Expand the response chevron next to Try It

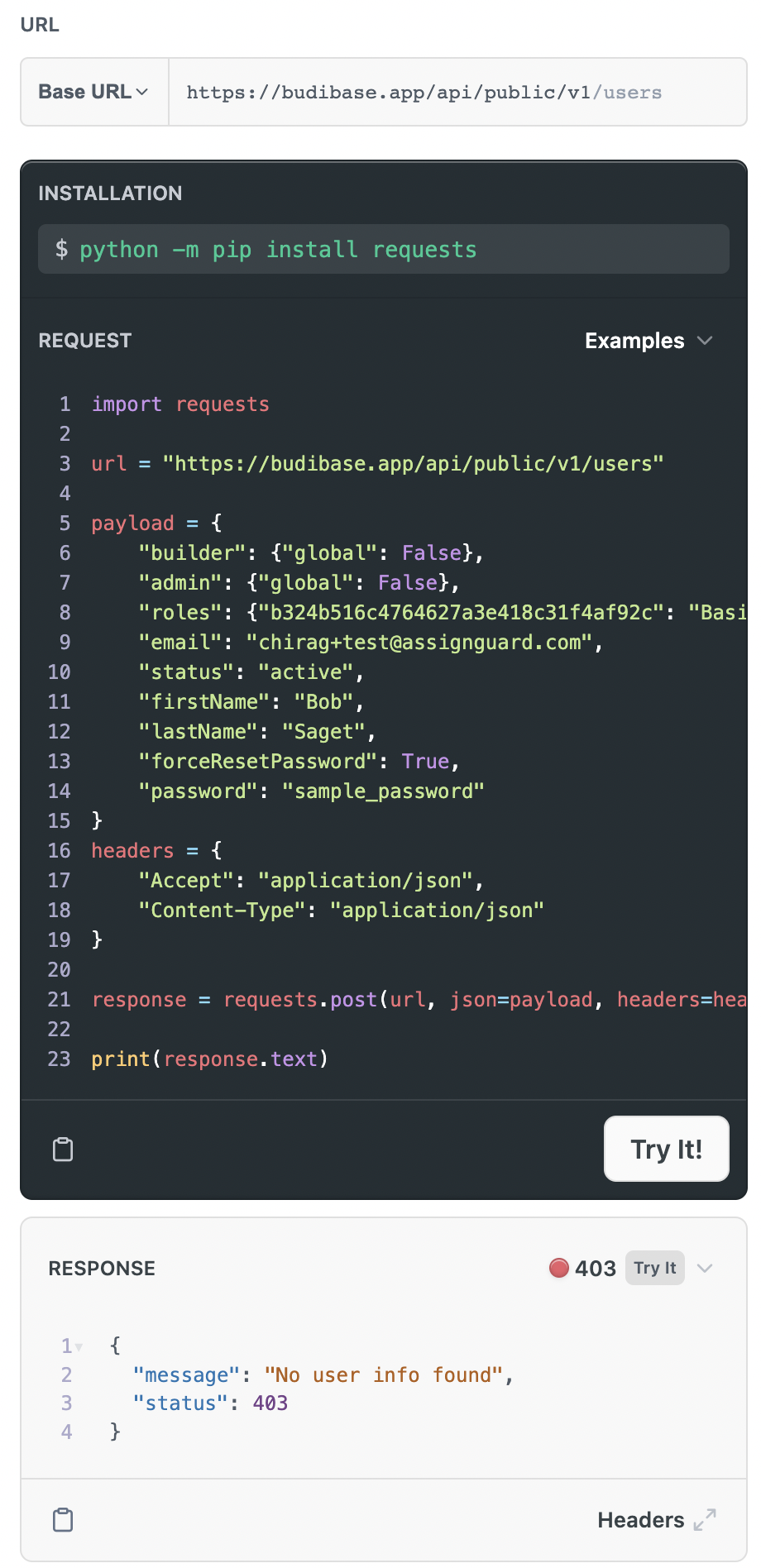(705, 1268)
